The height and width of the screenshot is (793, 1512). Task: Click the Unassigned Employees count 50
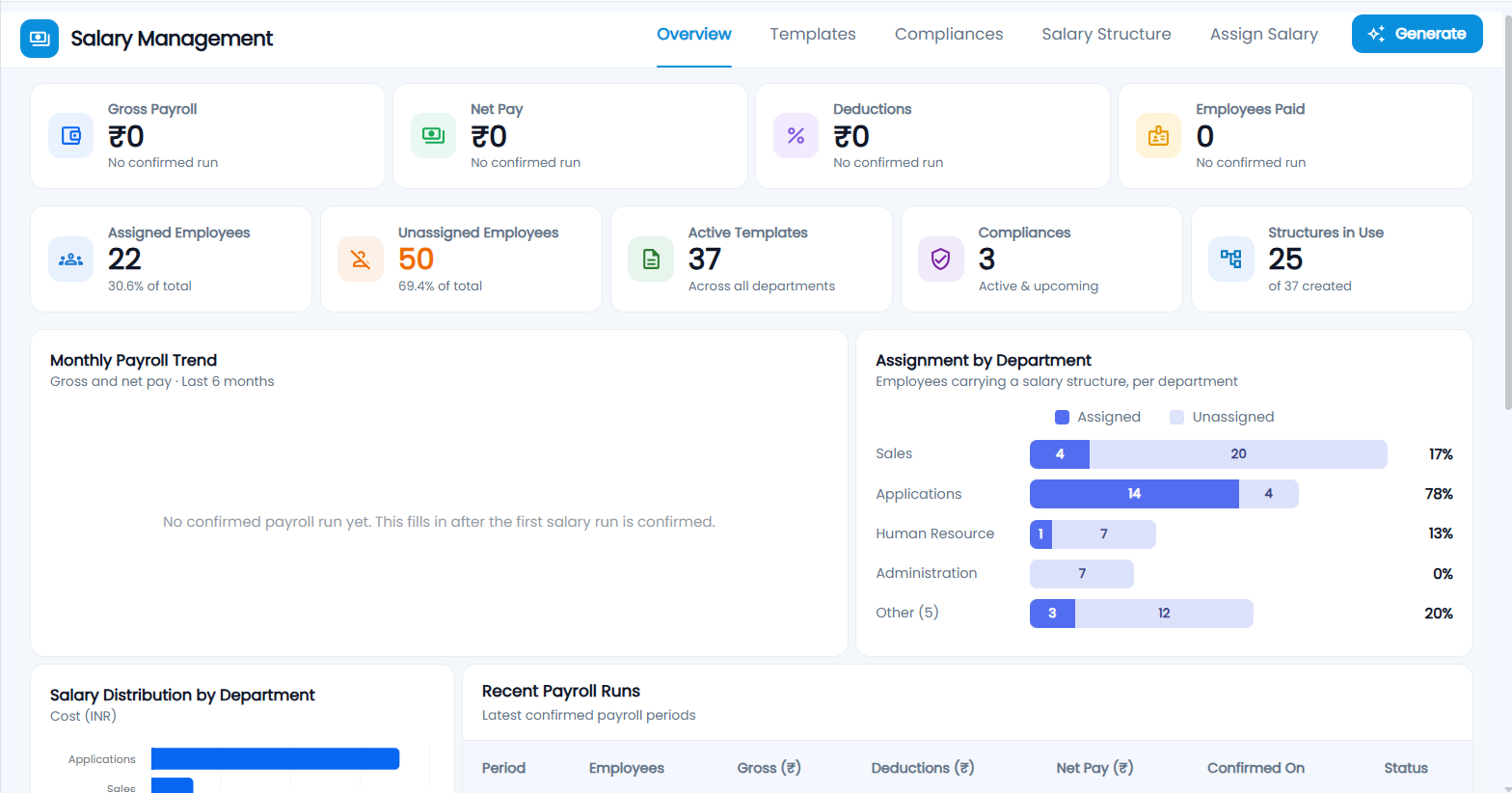(417, 260)
